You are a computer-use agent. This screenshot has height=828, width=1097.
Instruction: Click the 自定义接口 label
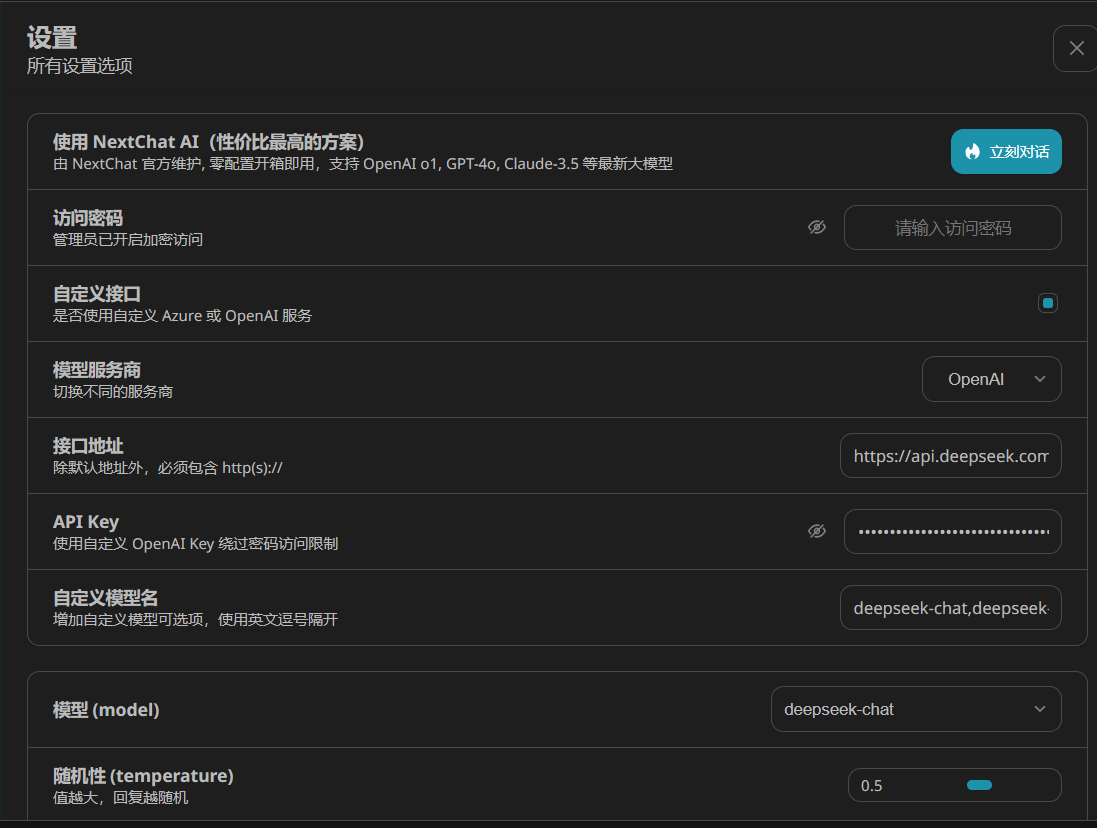tap(97, 294)
